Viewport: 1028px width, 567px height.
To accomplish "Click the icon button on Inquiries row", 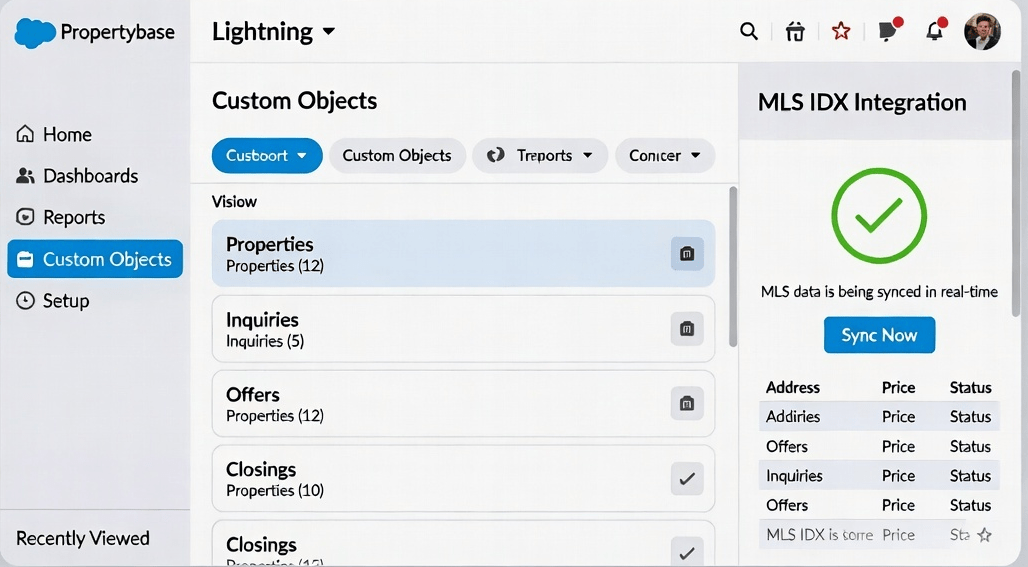I will coord(687,328).
